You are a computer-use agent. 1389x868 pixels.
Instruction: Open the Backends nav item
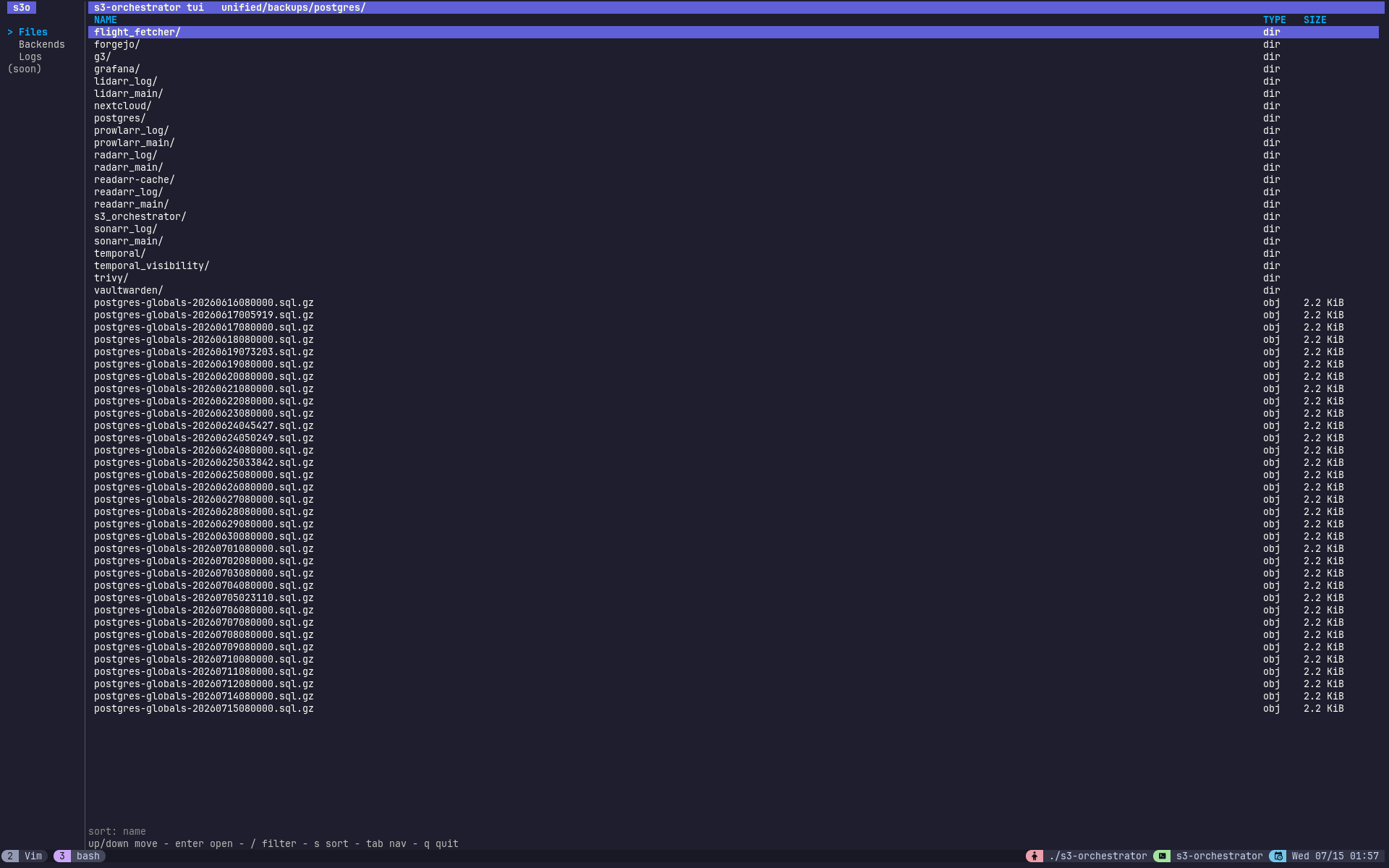[41, 44]
